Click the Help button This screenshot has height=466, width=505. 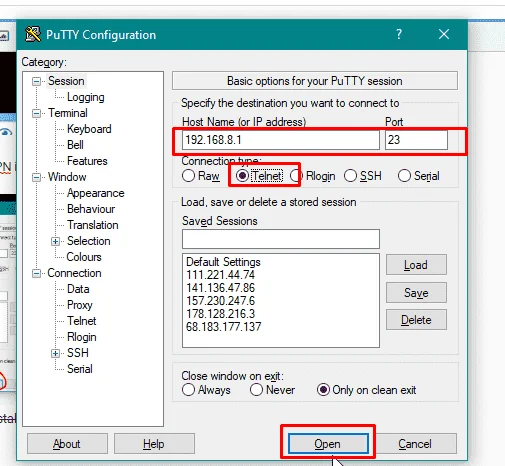pyautogui.click(x=154, y=444)
